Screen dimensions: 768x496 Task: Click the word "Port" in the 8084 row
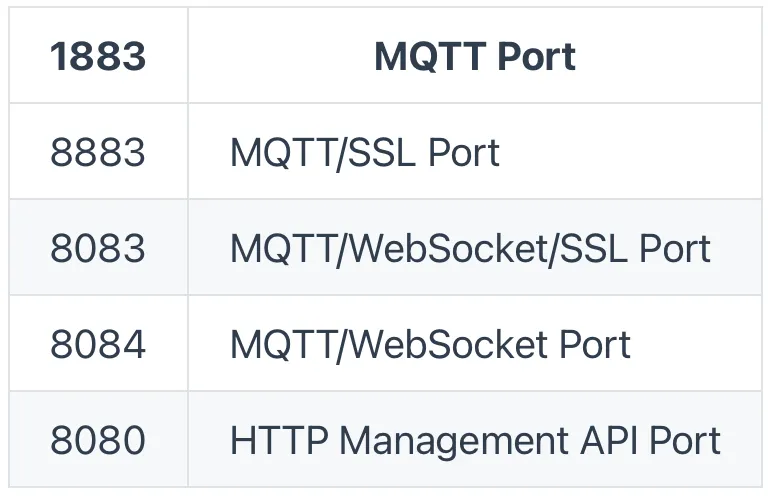click(x=590, y=345)
